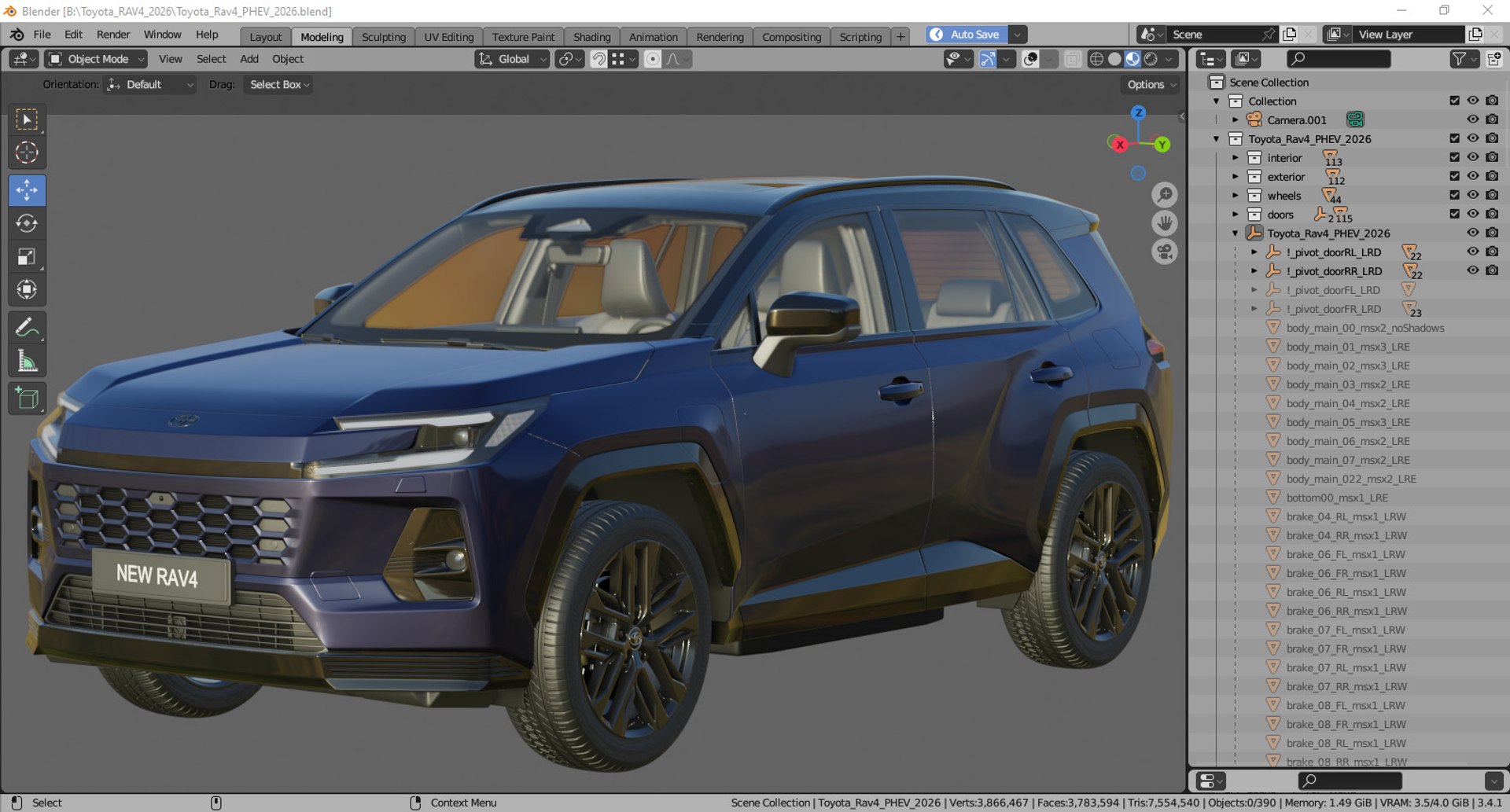Open the Orientation Default dropdown

coord(150,84)
